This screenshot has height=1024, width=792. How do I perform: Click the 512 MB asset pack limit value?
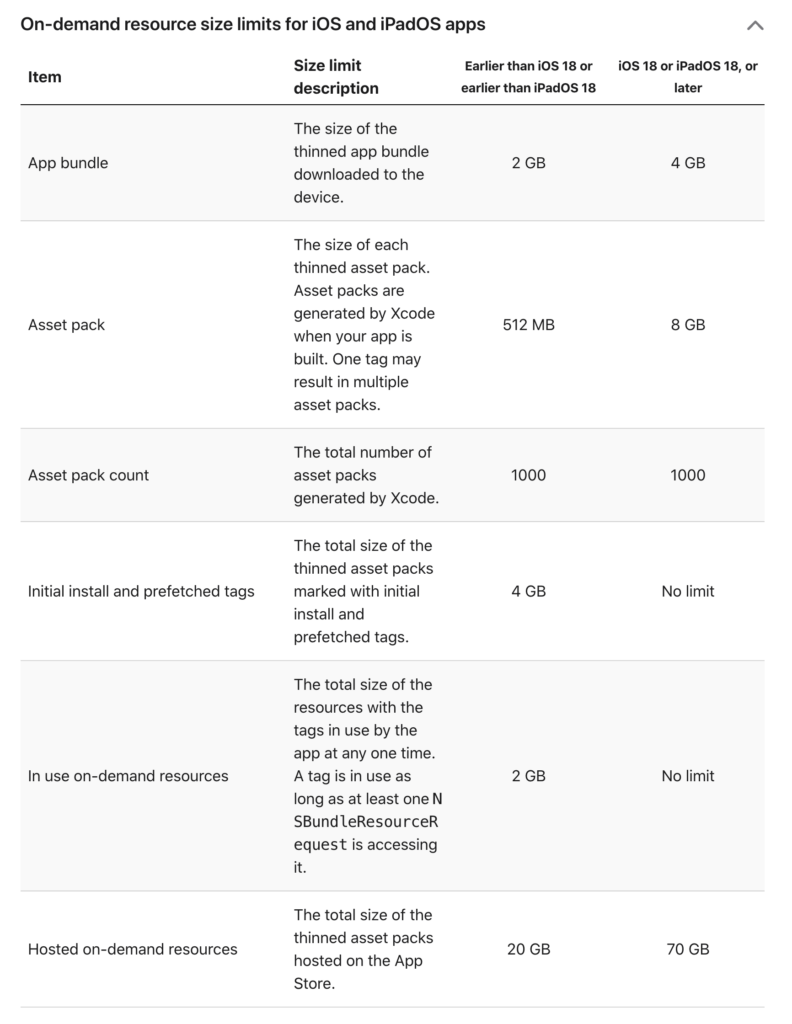pyautogui.click(x=528, y=325)
